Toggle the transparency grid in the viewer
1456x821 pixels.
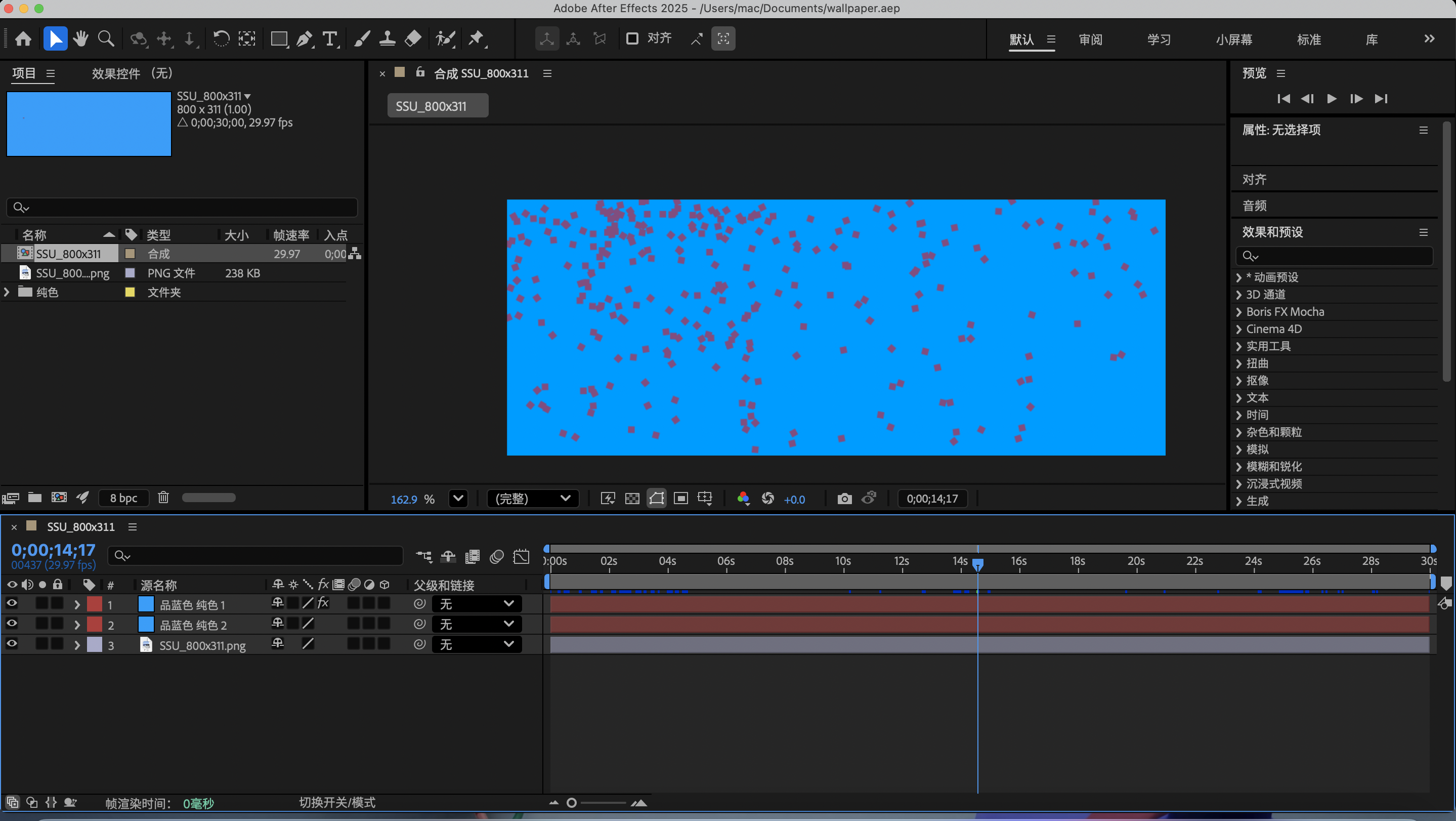tap(632, 498)
